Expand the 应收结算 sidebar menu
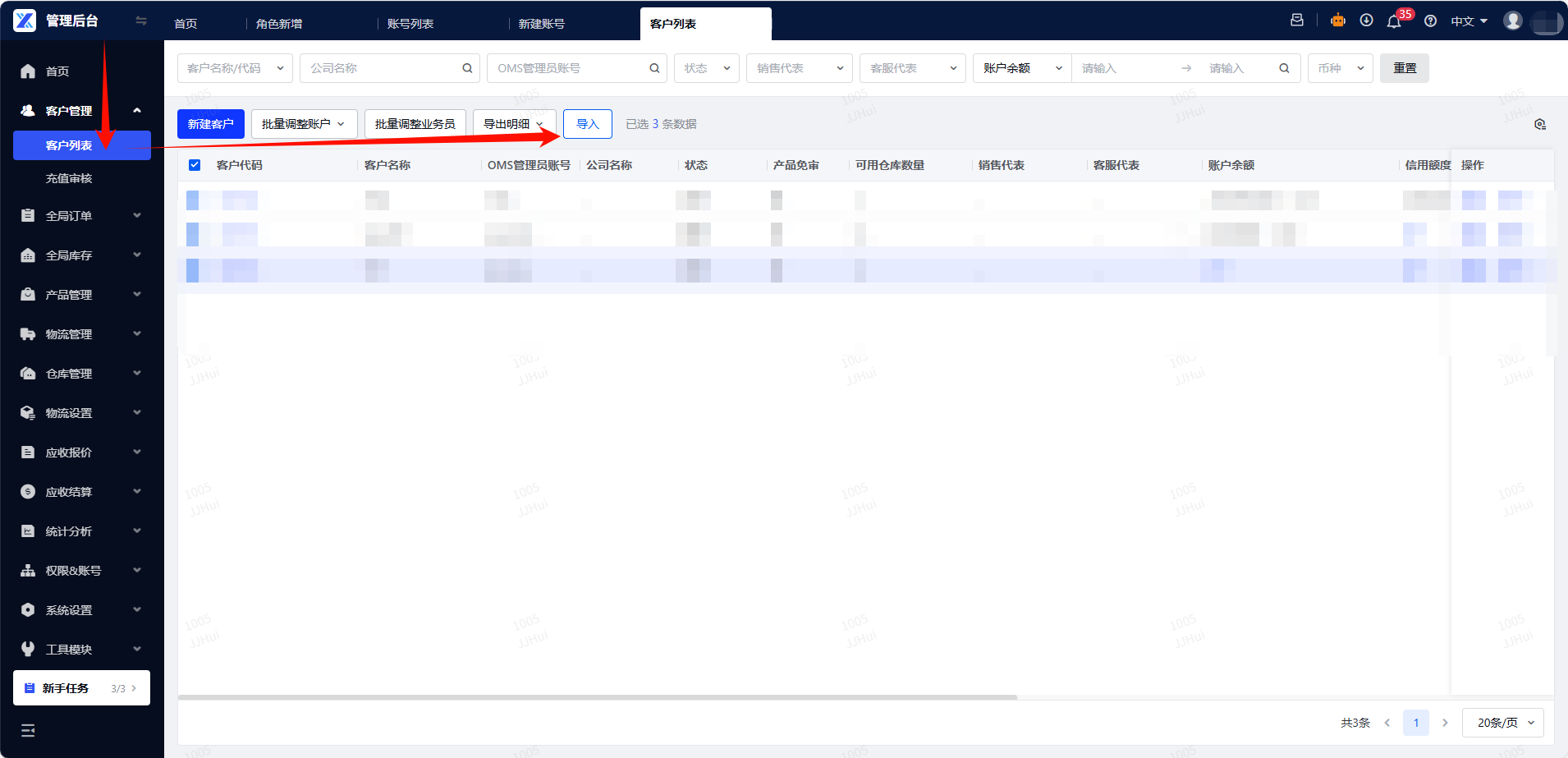The height and width of the screenshot is (758, 1568). pos(137,492)
